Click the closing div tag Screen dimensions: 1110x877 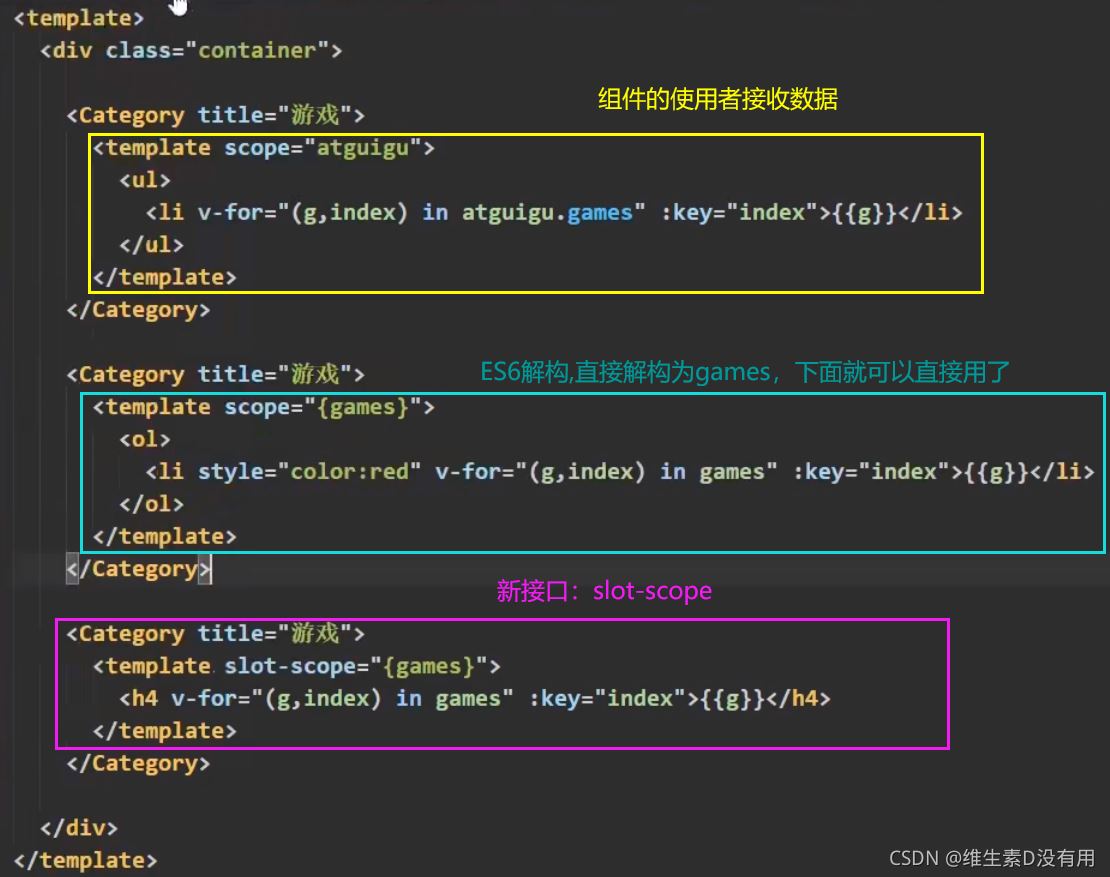[79, 828]
